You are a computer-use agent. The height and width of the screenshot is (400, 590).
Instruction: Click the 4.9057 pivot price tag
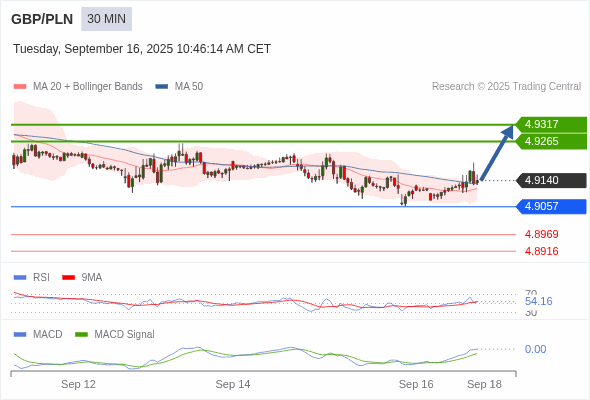pyautogui.click(x=551, y=206)
